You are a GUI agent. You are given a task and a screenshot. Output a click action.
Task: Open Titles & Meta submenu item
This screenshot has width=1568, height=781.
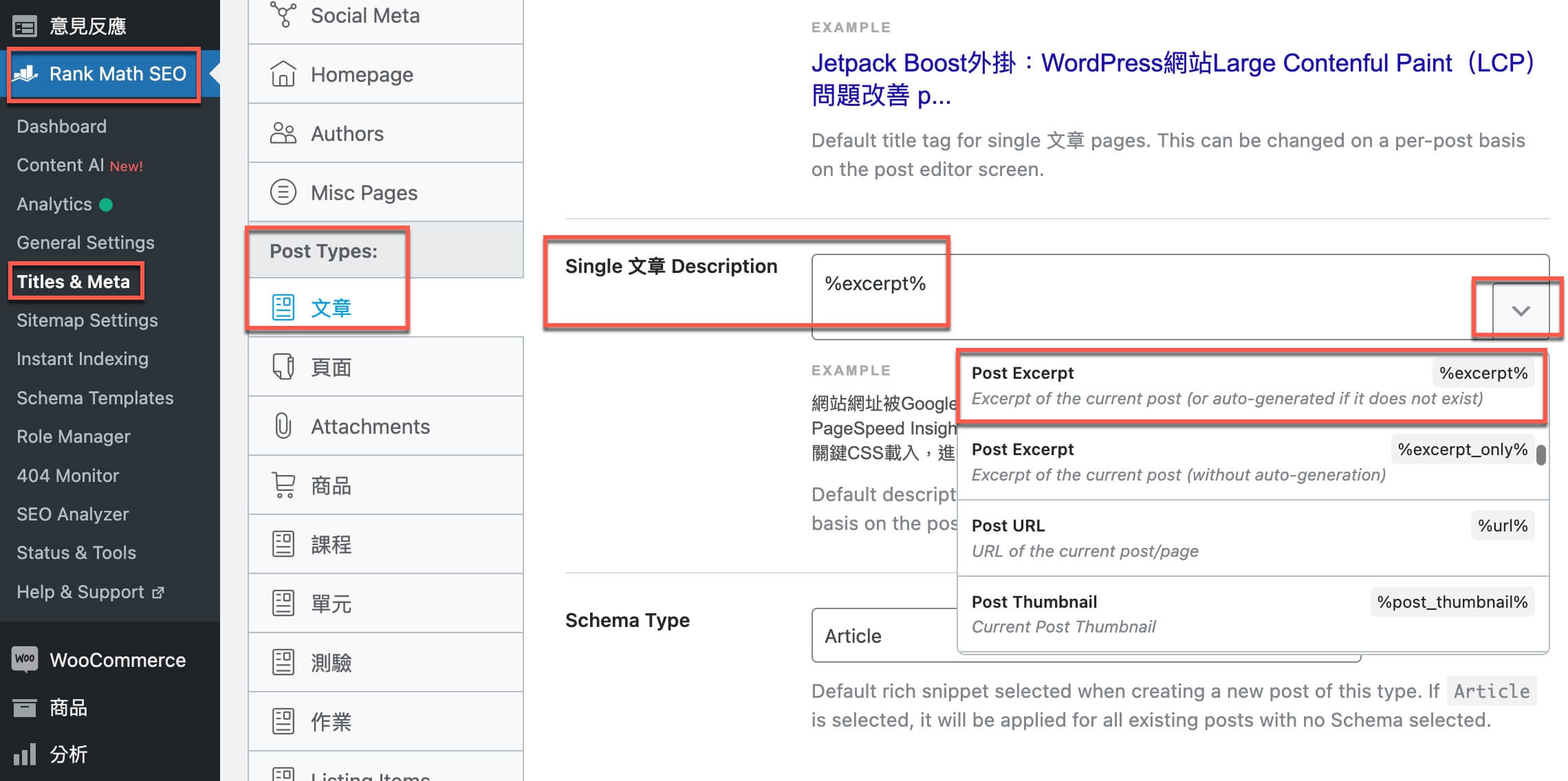tap(74, 281)
